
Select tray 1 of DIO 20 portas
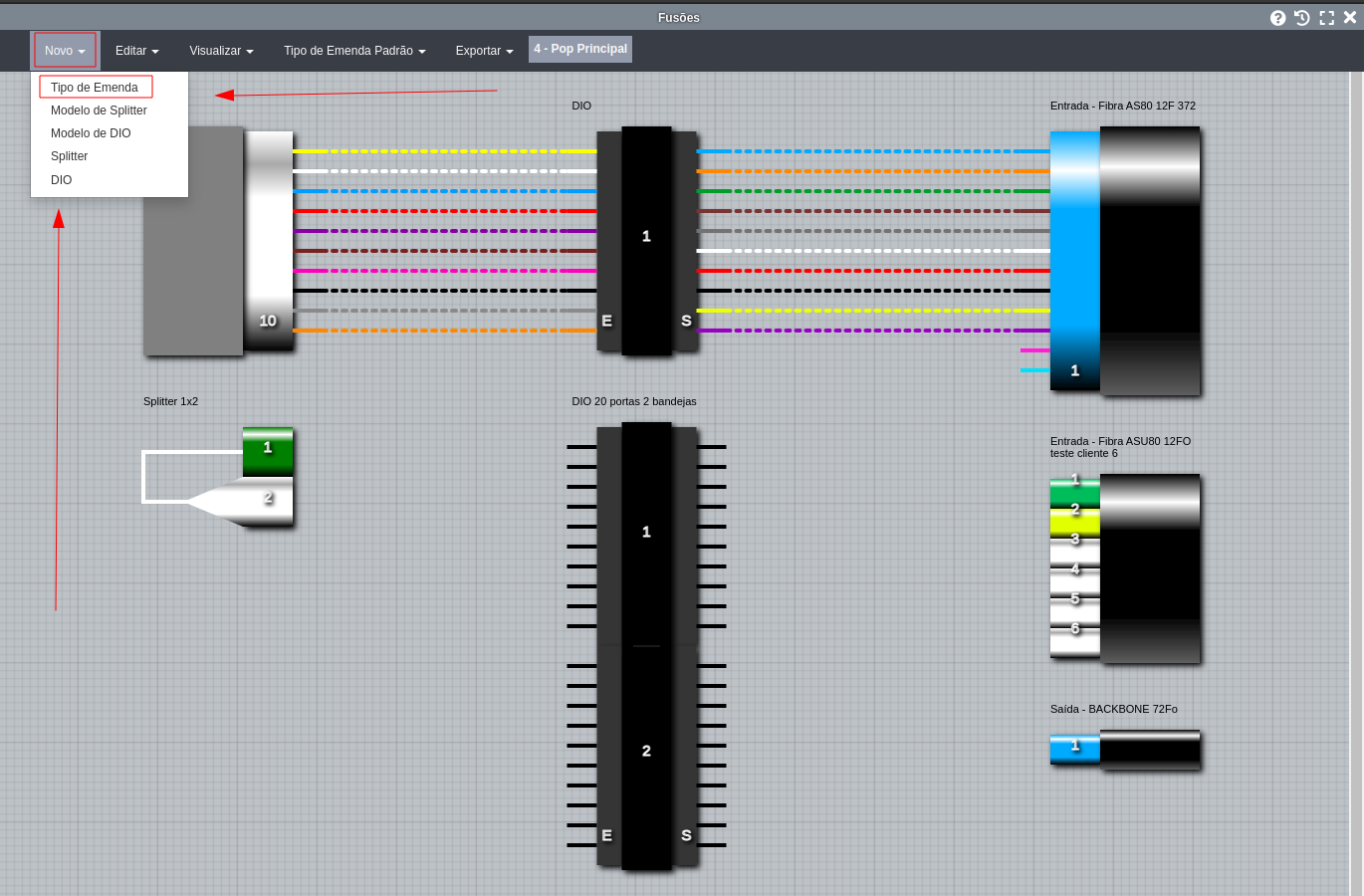(646, 533)
